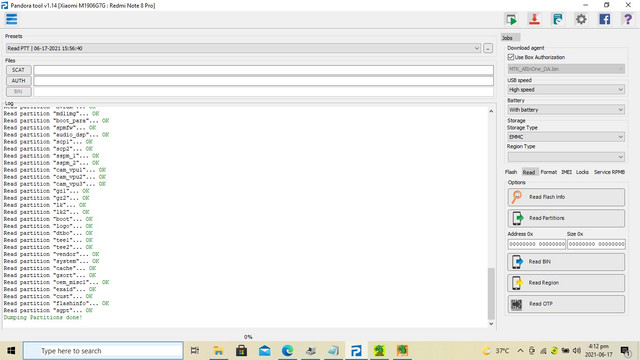
Task: Switch to the Locks tab
Action: 582,172
